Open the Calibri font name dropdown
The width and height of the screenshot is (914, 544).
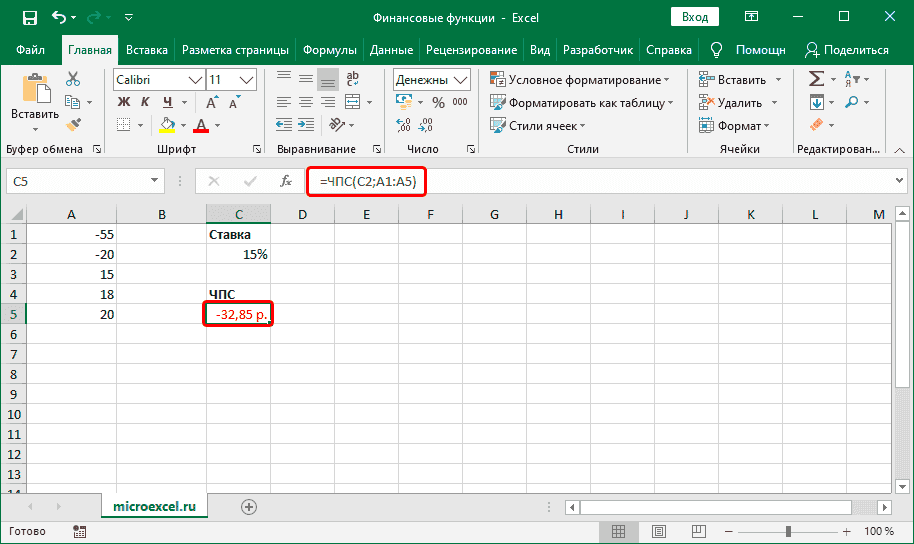coord(196,80)
